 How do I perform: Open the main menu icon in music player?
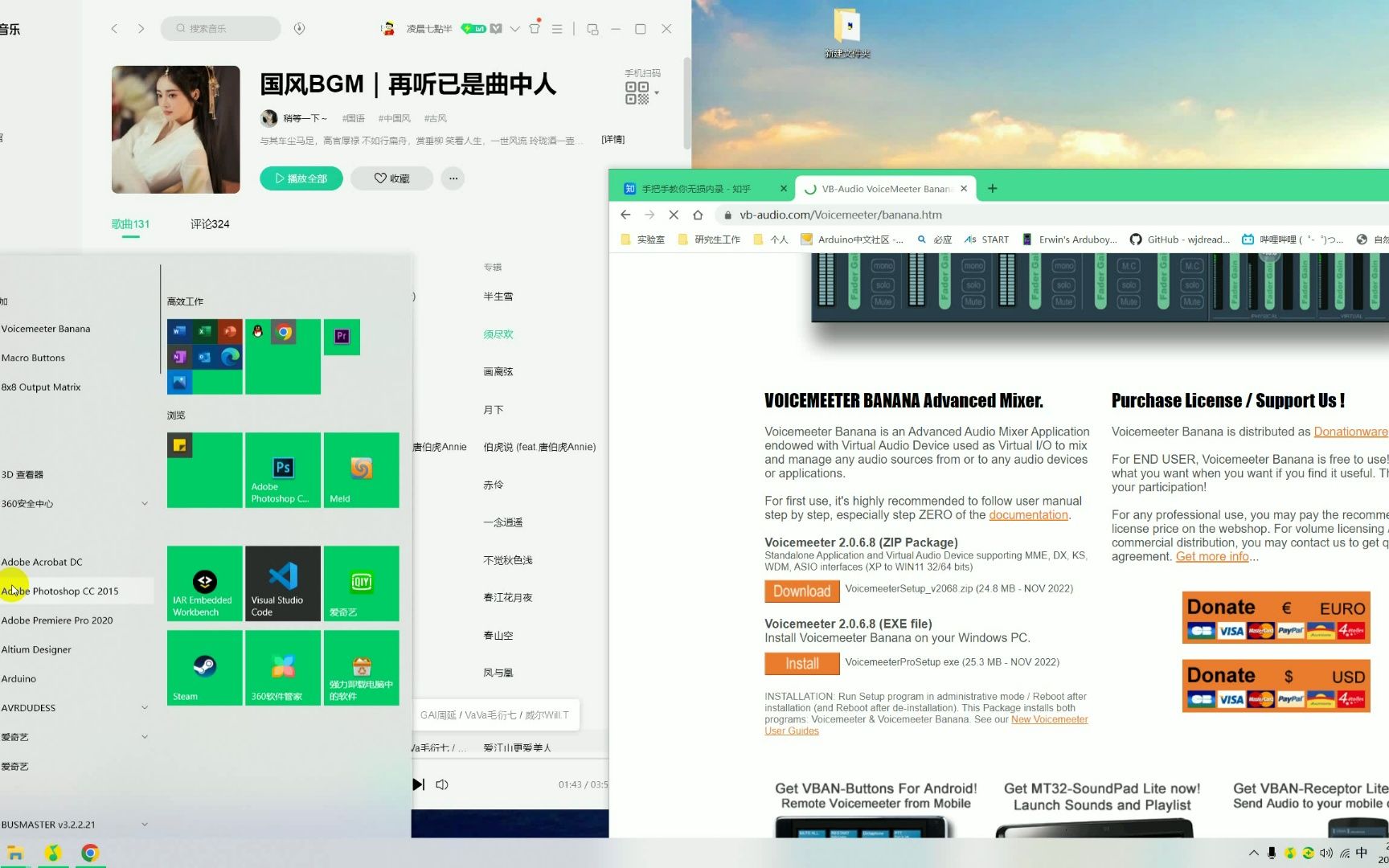point(556,29)
